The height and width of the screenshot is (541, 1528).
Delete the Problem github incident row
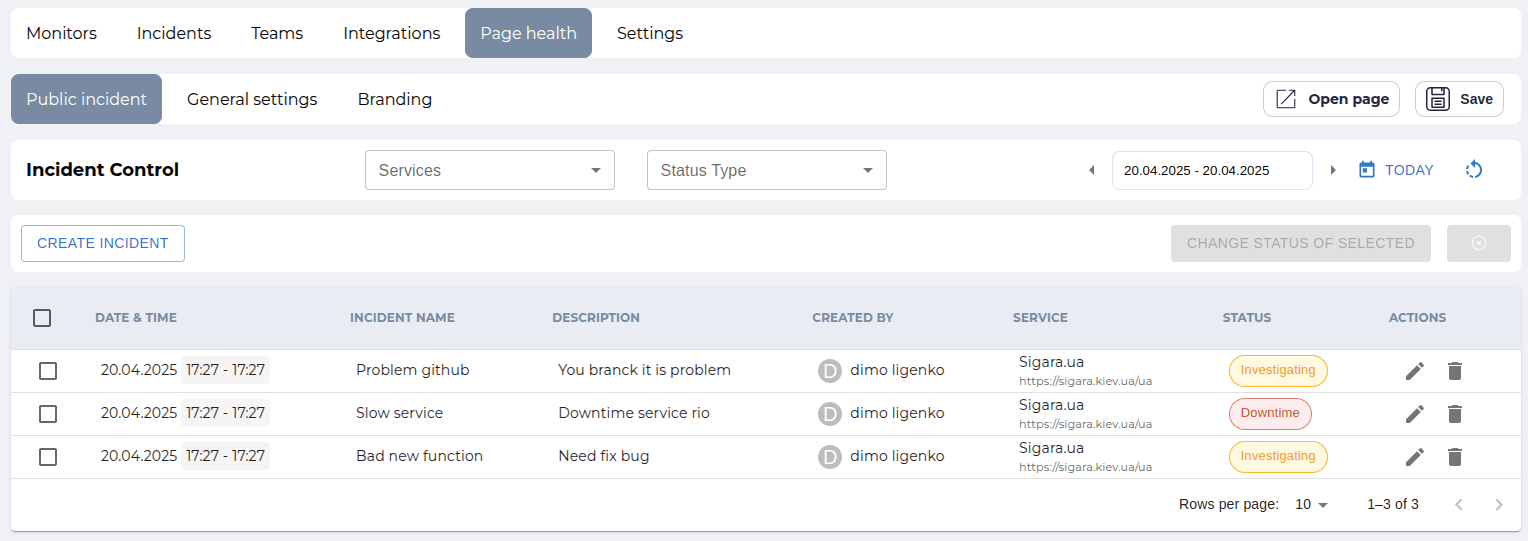pyautogui.click(x=1455, y=371)
